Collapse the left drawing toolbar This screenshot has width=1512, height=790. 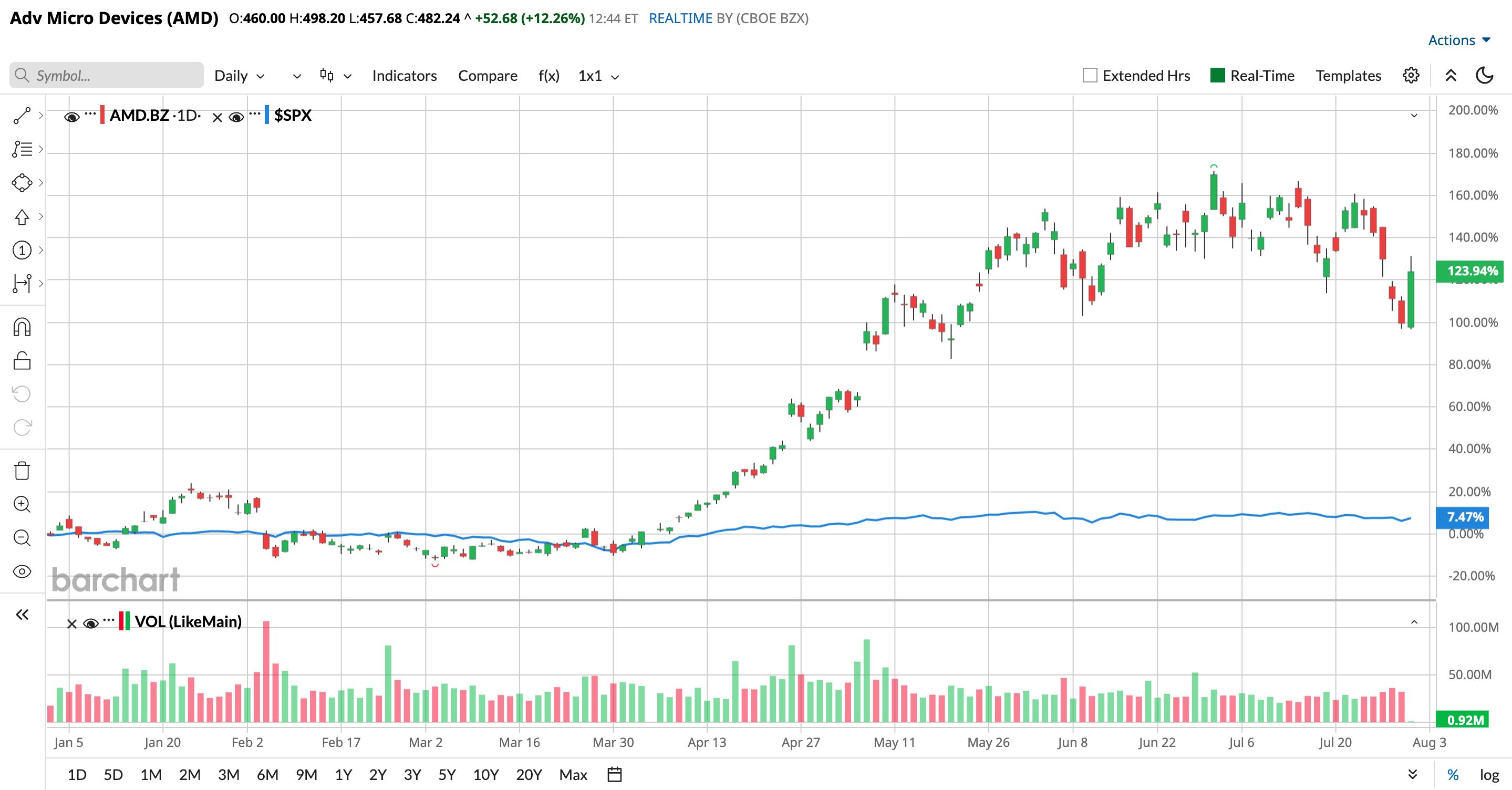coord(22,615)
